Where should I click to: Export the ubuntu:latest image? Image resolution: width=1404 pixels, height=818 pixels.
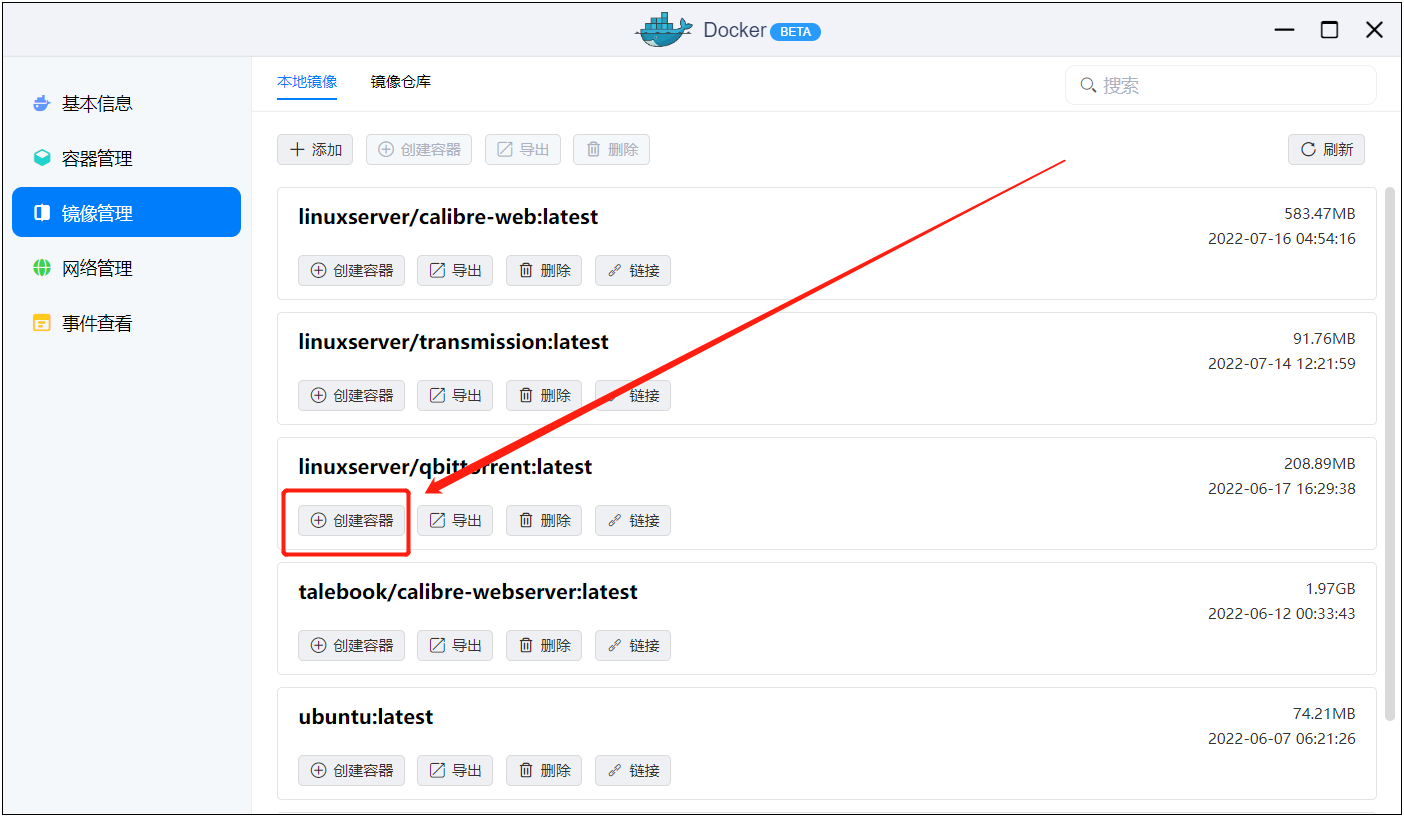(x=455, y=771)
